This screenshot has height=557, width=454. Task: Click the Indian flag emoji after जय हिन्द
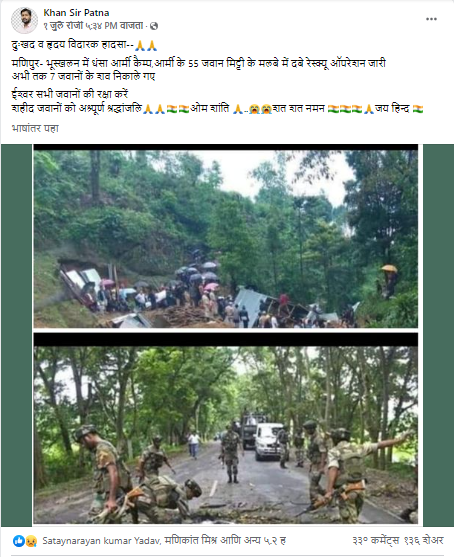(x=418, y=109)
